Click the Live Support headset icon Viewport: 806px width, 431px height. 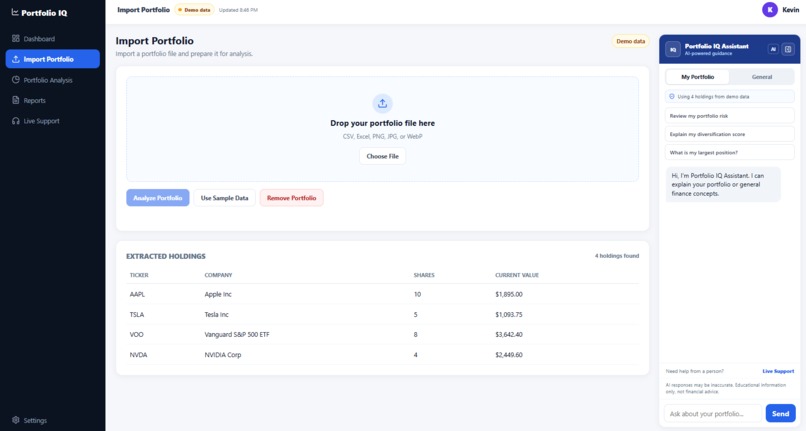(15, 121)
